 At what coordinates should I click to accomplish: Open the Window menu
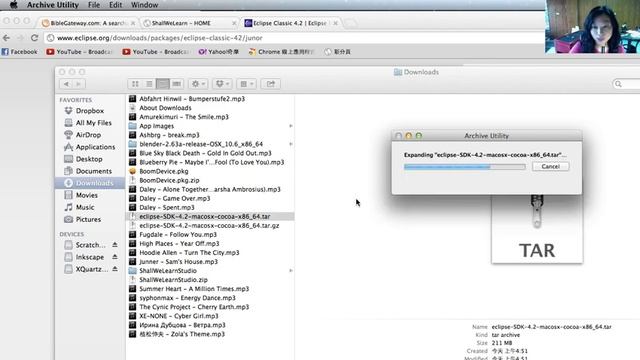[x=144, y=5]
